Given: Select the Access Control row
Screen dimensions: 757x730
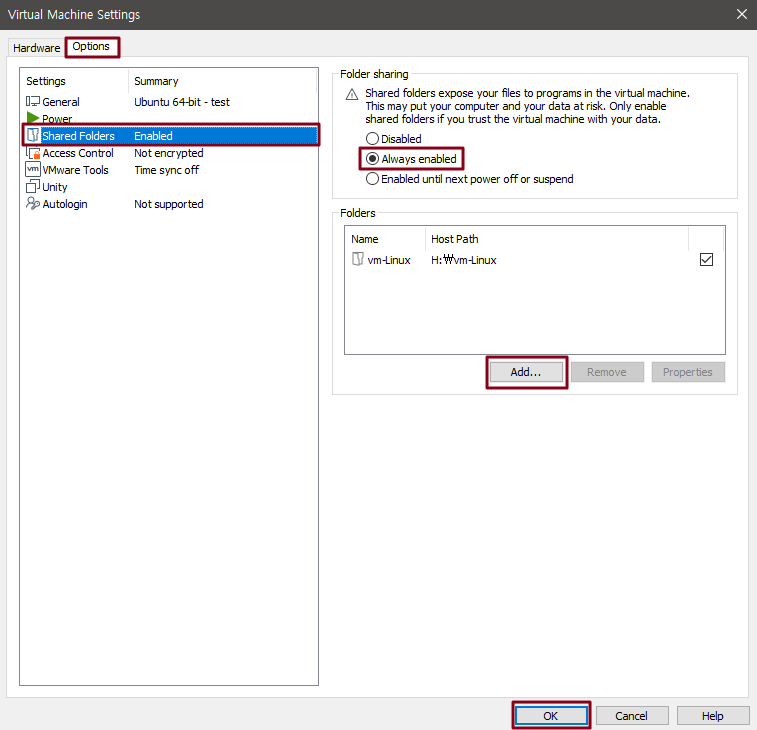Looking at the screenshot, I should pyautogui.click(x=170, y=153).
